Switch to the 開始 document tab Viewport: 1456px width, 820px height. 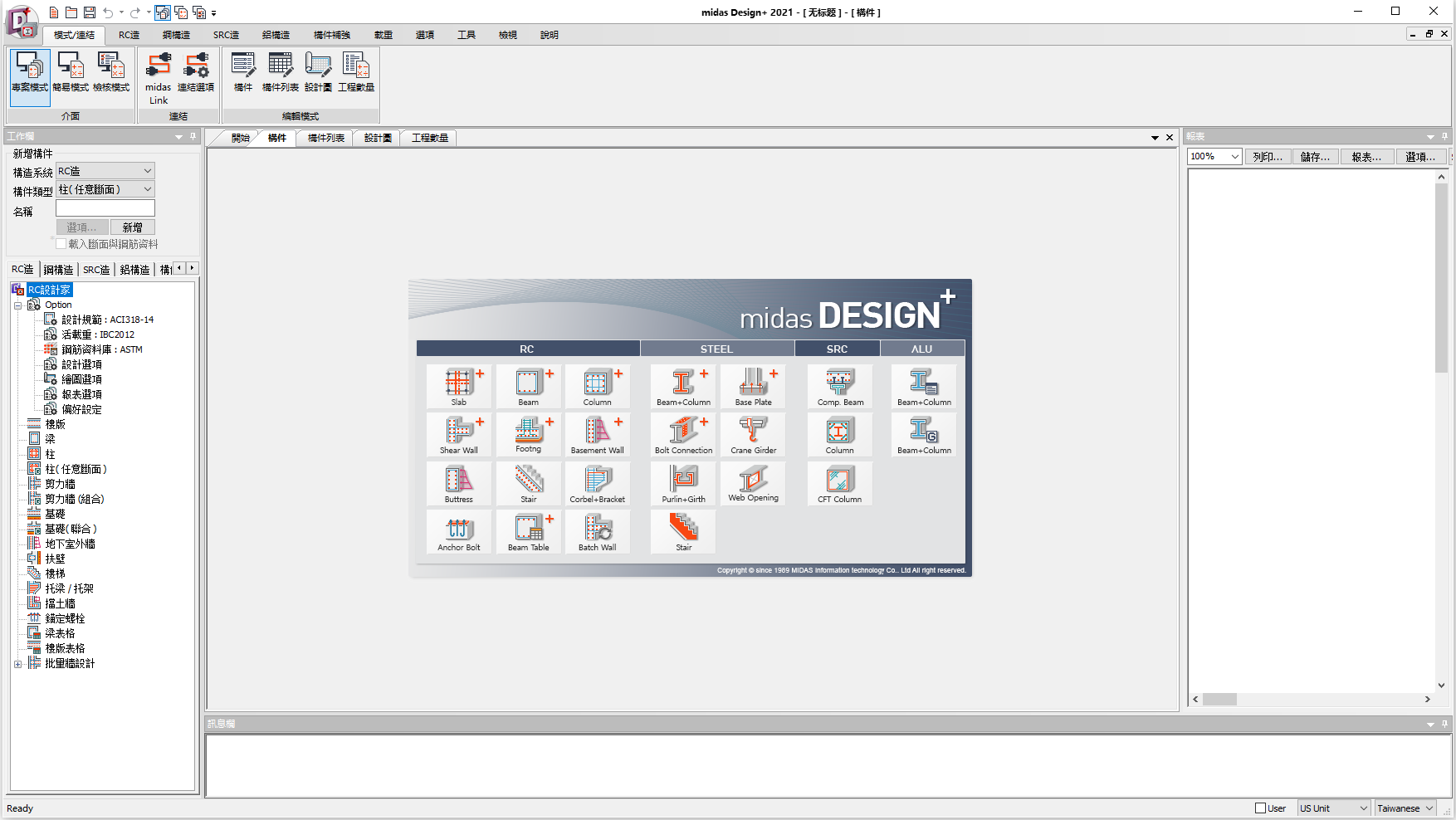click(241, 138)
